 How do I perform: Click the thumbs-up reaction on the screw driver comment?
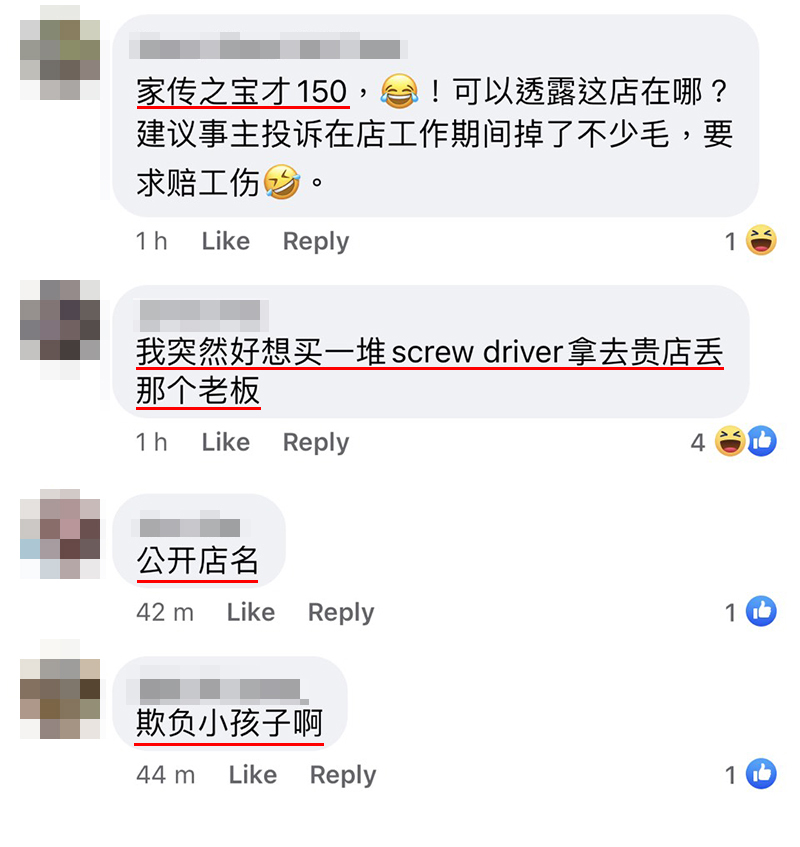762,441
